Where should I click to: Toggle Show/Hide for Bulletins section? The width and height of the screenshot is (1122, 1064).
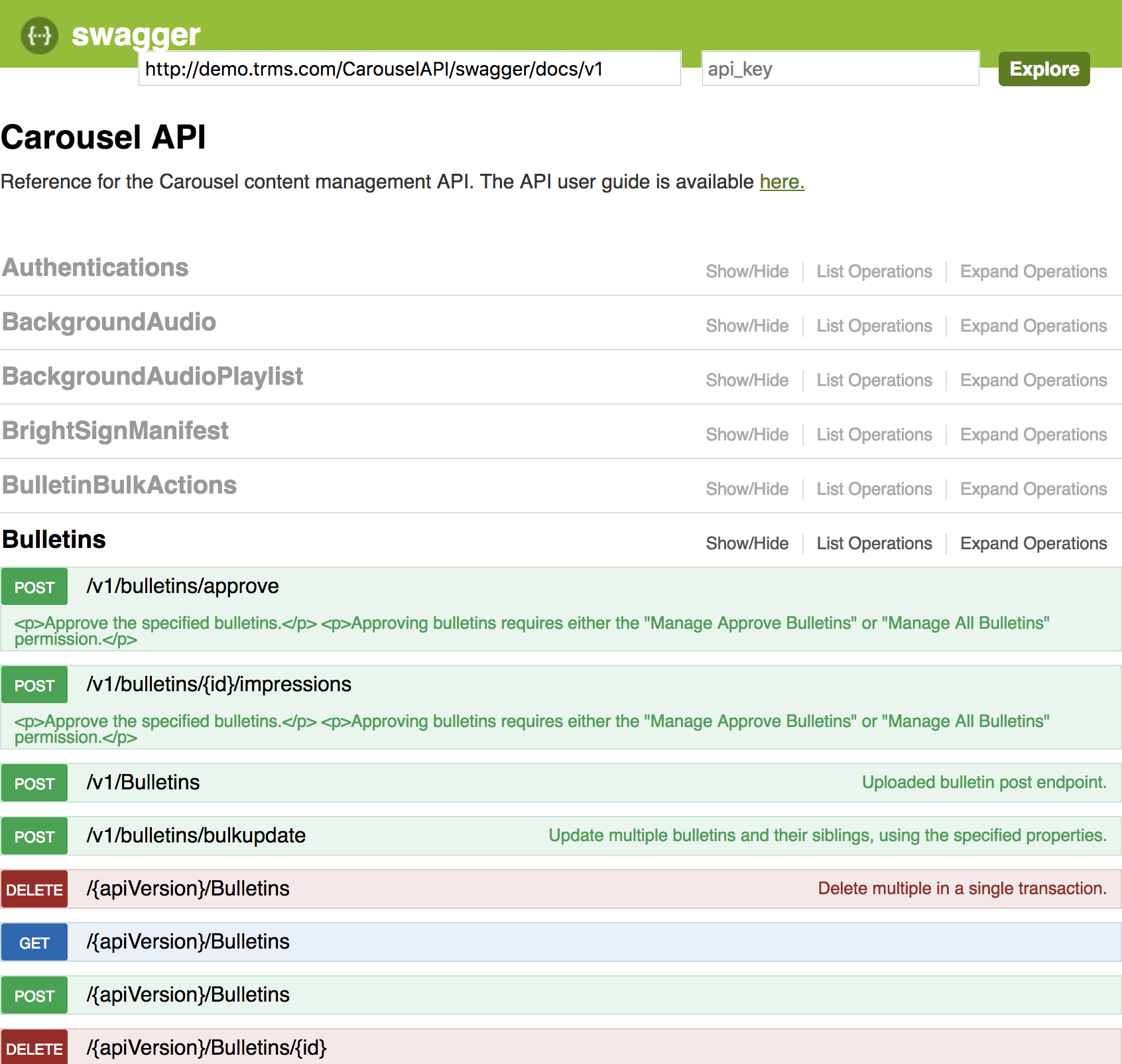pos(746,543)
